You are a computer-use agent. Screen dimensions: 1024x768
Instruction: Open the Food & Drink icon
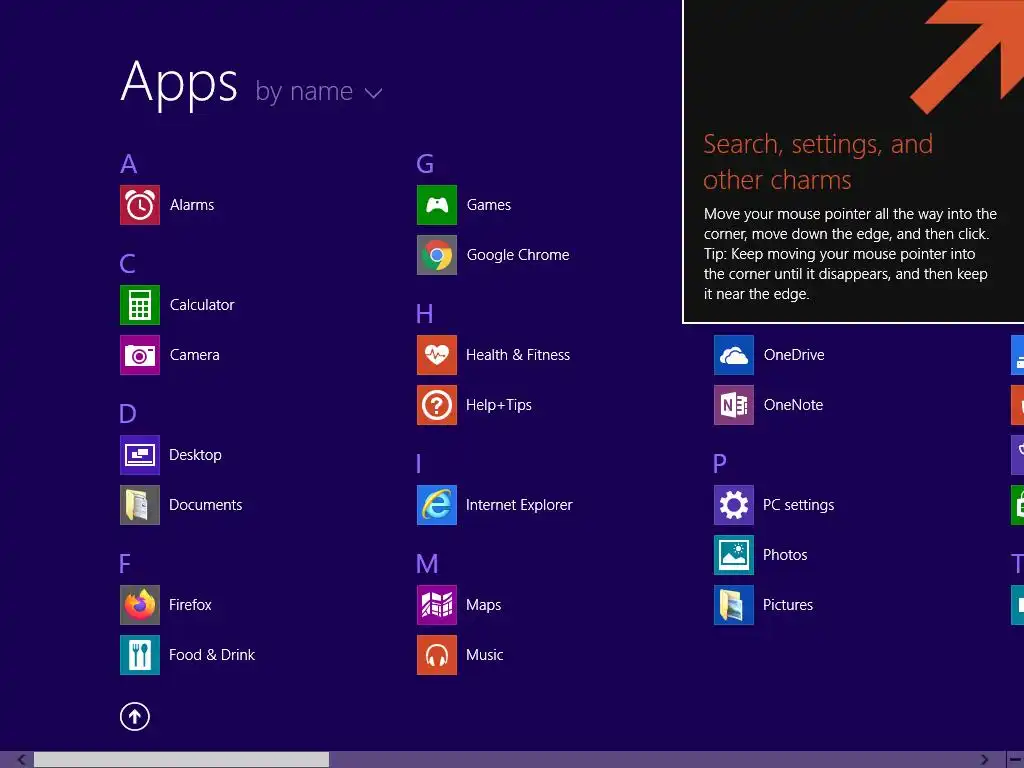140,655
